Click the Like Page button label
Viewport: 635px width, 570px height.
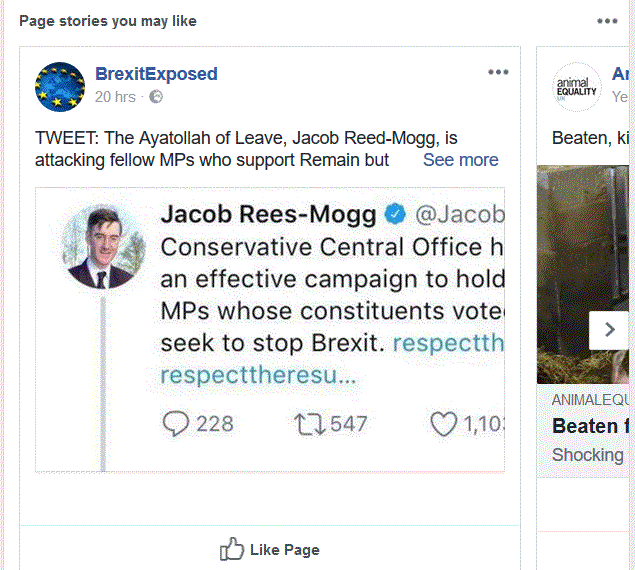pyautogui.click(x=285, y=549)
